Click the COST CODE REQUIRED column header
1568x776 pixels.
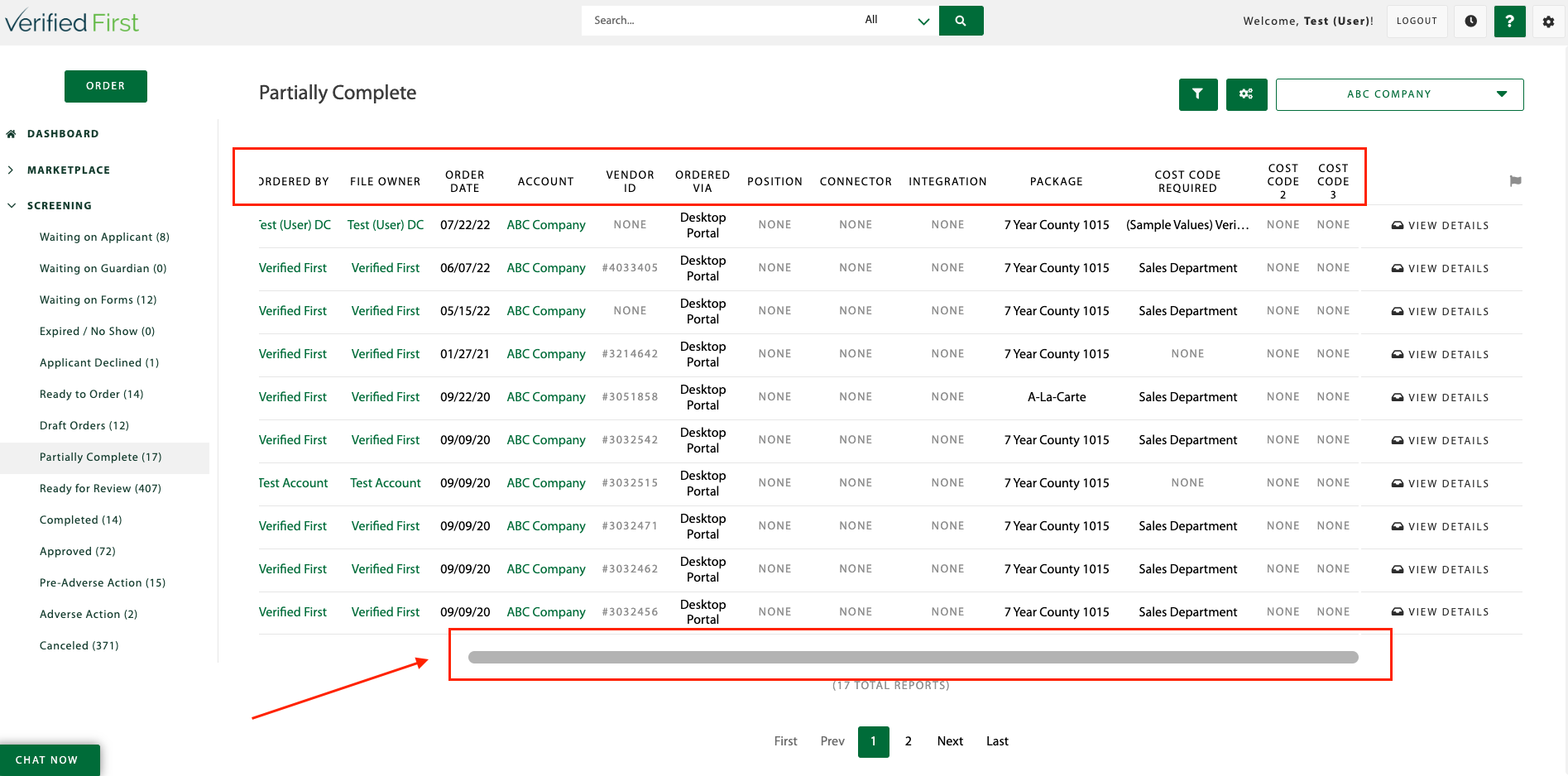click(1187, 181)
